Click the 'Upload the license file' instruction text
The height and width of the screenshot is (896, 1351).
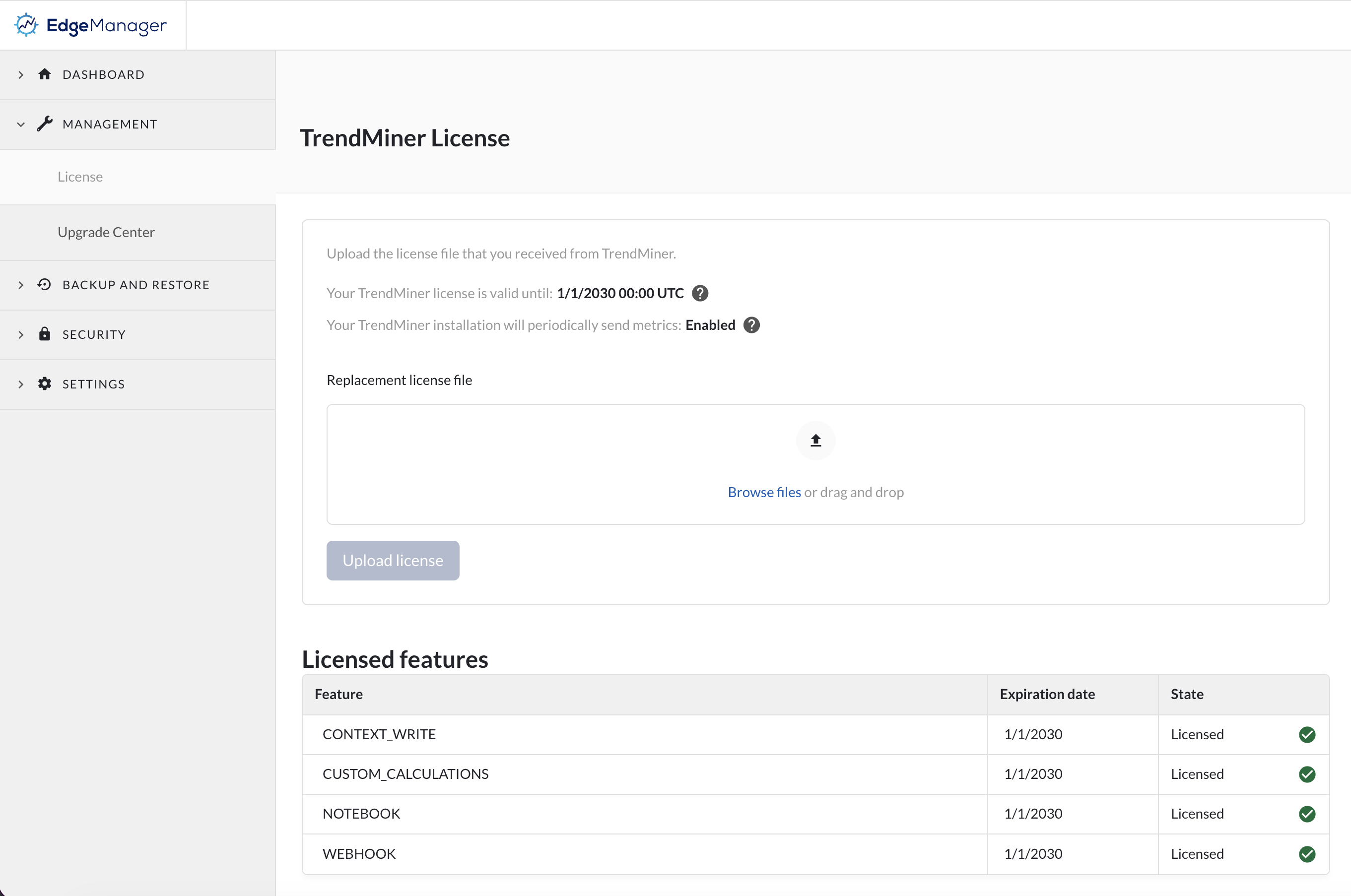(x=501, y=254)
